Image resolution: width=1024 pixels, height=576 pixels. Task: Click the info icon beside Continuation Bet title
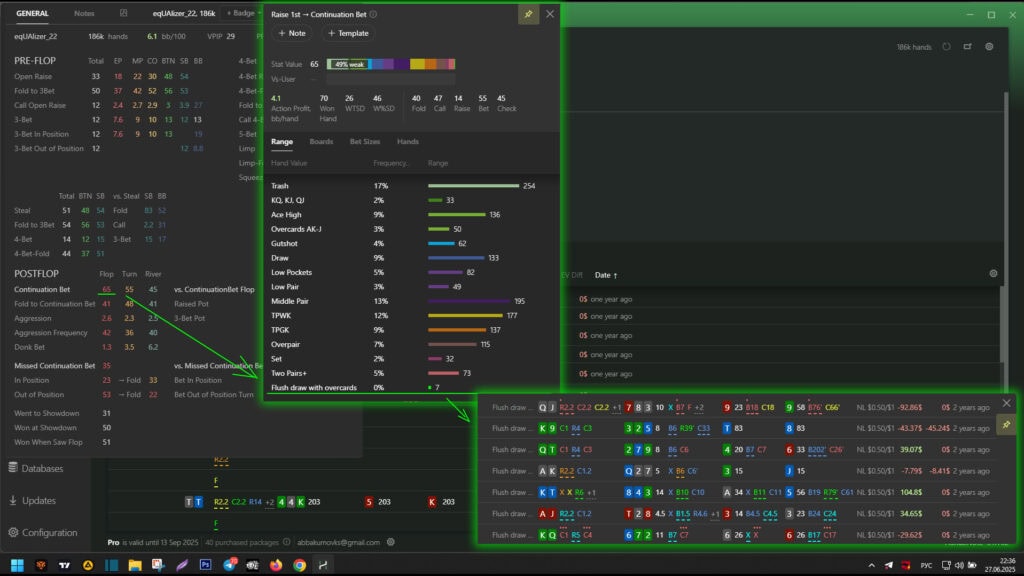click(x=374, y=14)
